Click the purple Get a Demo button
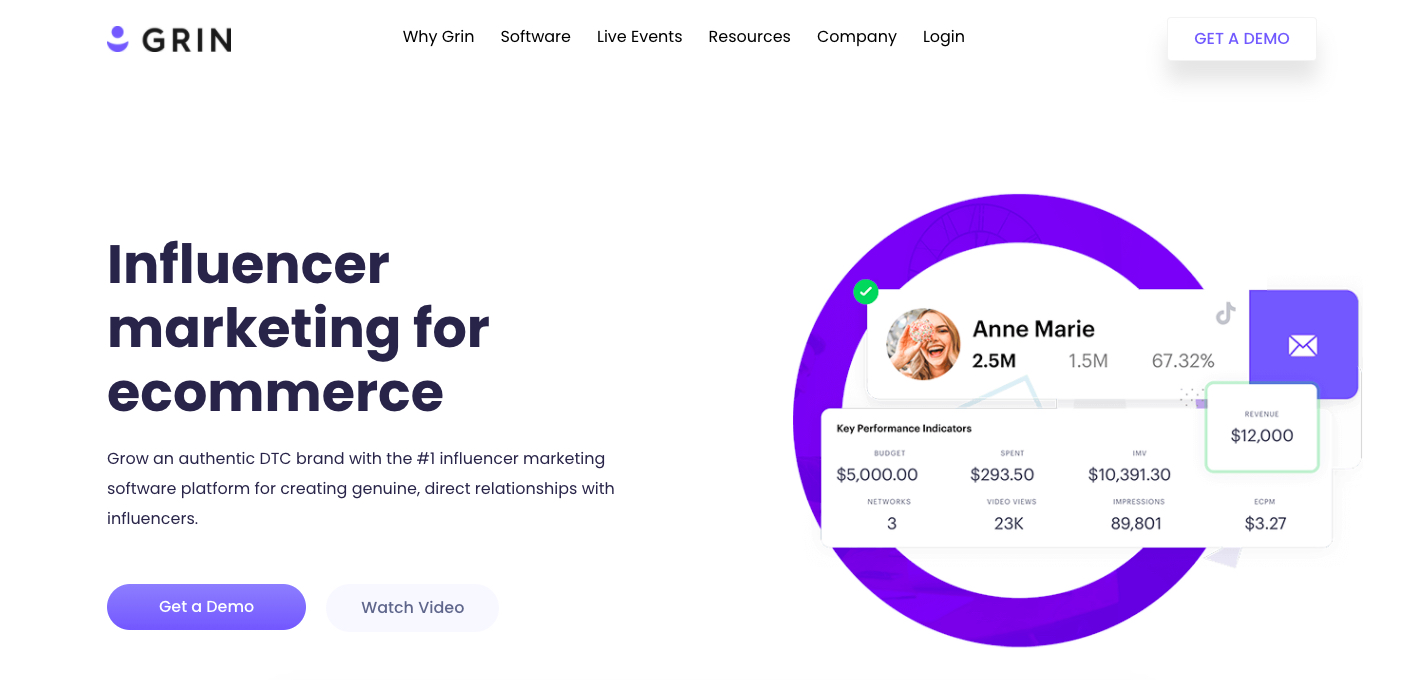Viewport: 1427px width, 680px height. point(206,607)
